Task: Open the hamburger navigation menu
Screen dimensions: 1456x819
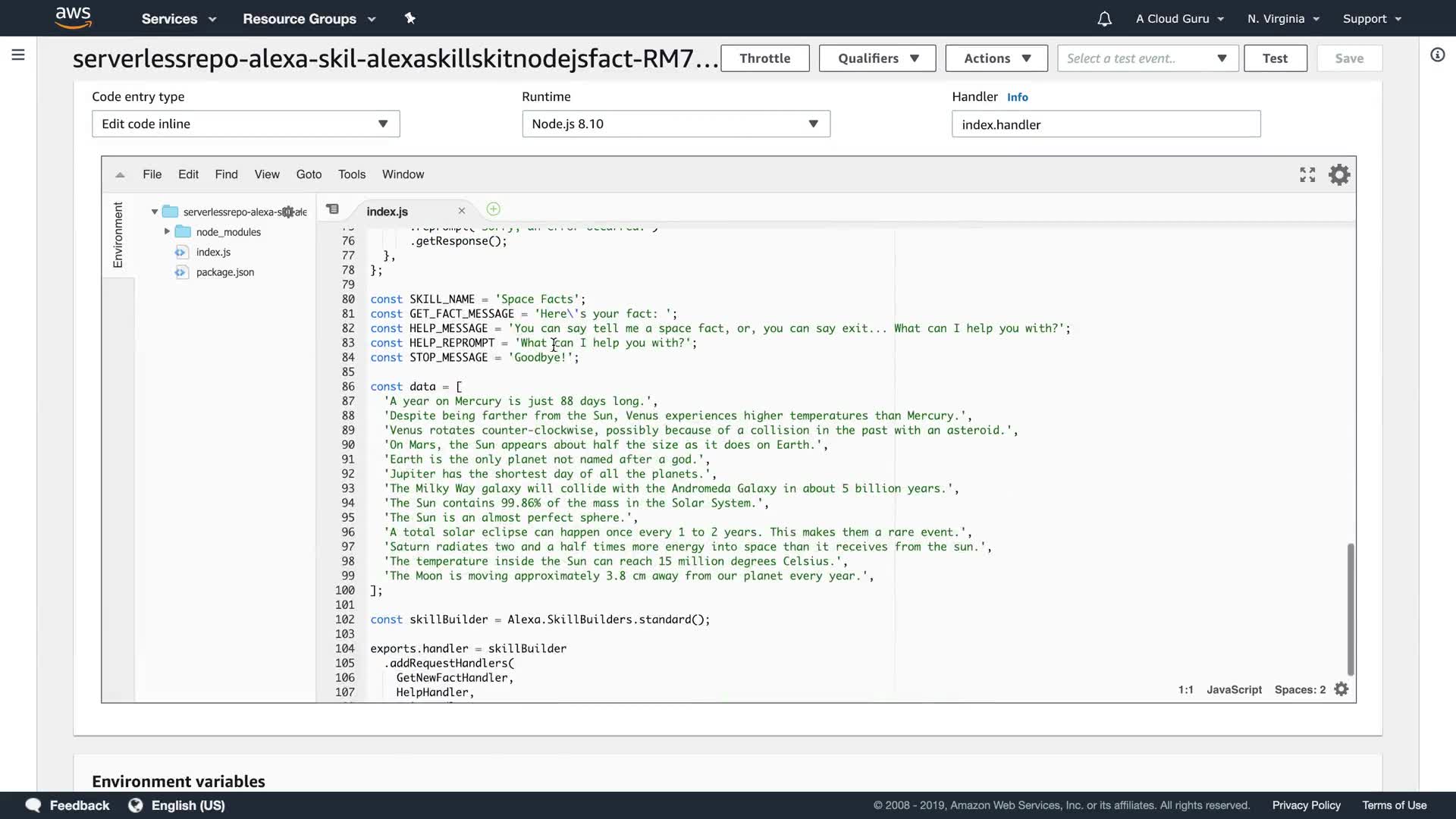Action: 18,55
